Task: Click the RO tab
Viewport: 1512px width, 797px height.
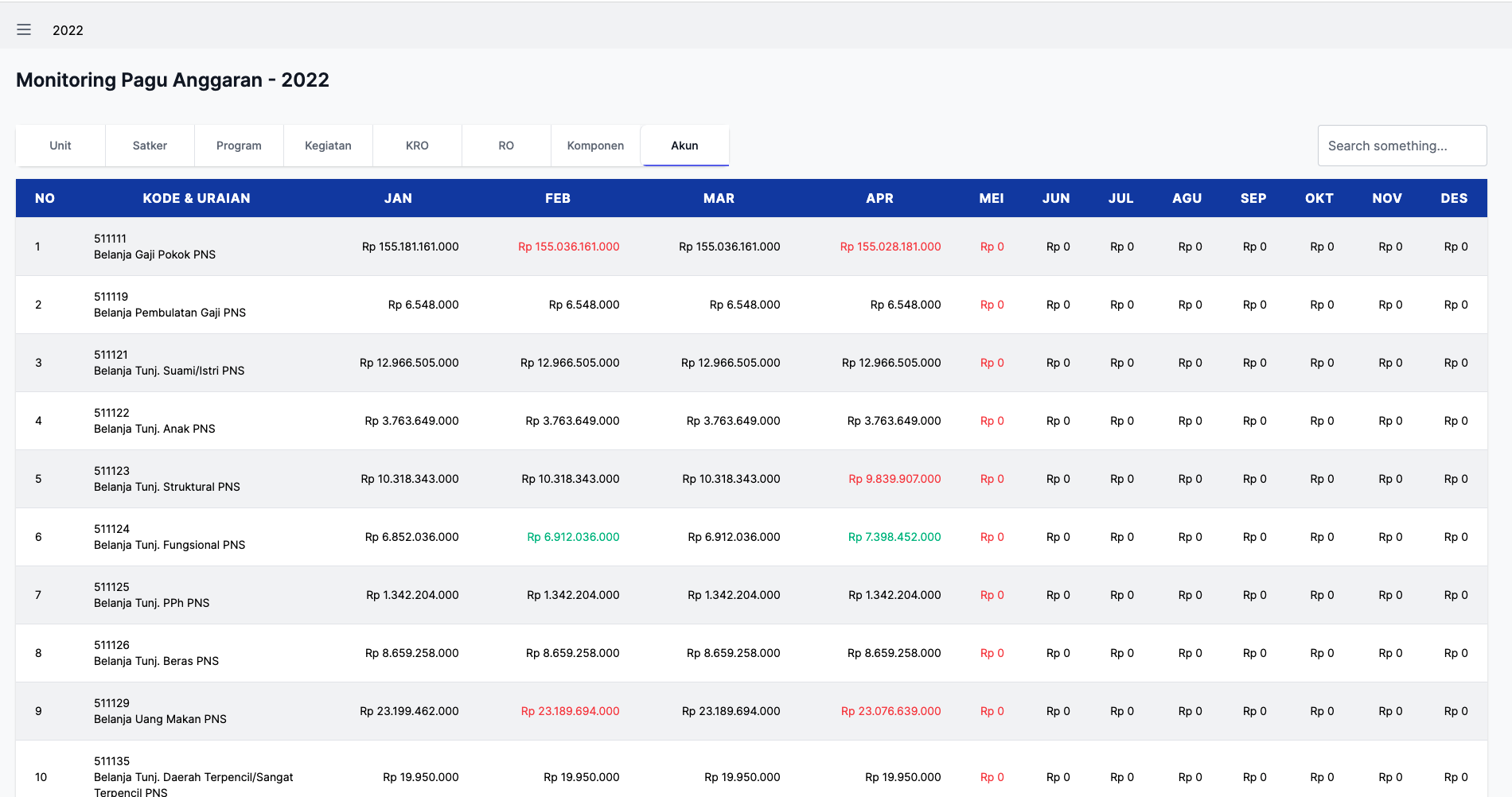Action: (506, 146)
